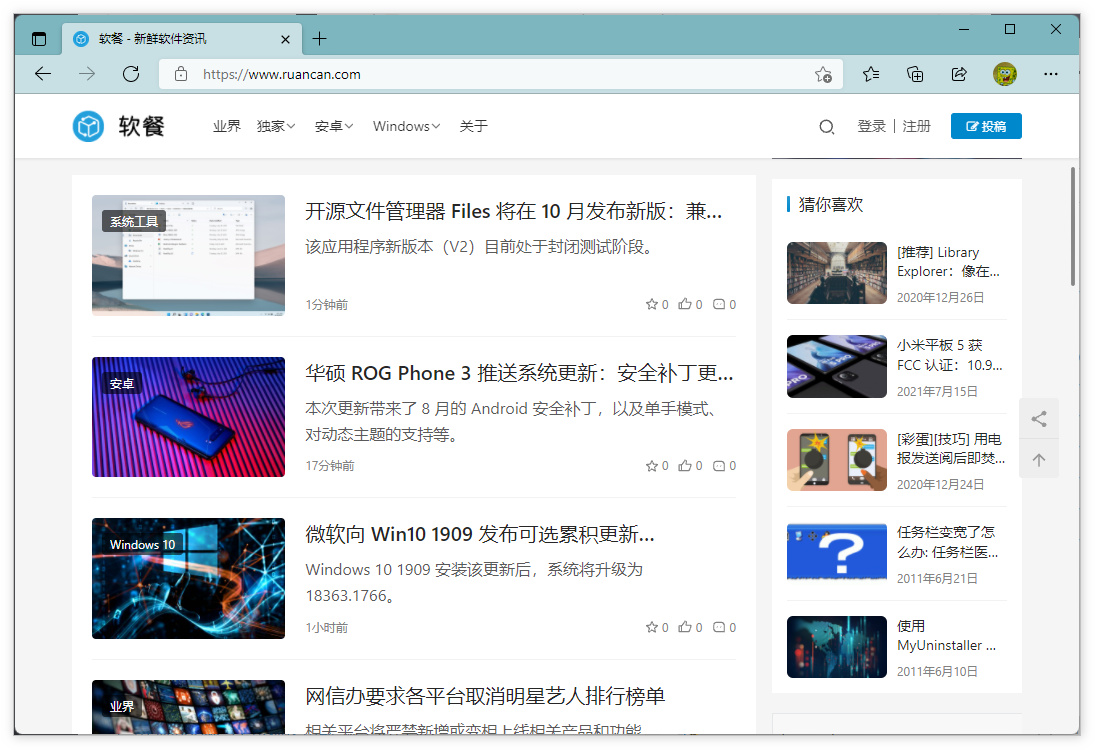This screenshot has height=750, width=1095.
Task: Open the Edge profile avatar
Action: (x=1004, y=73)
